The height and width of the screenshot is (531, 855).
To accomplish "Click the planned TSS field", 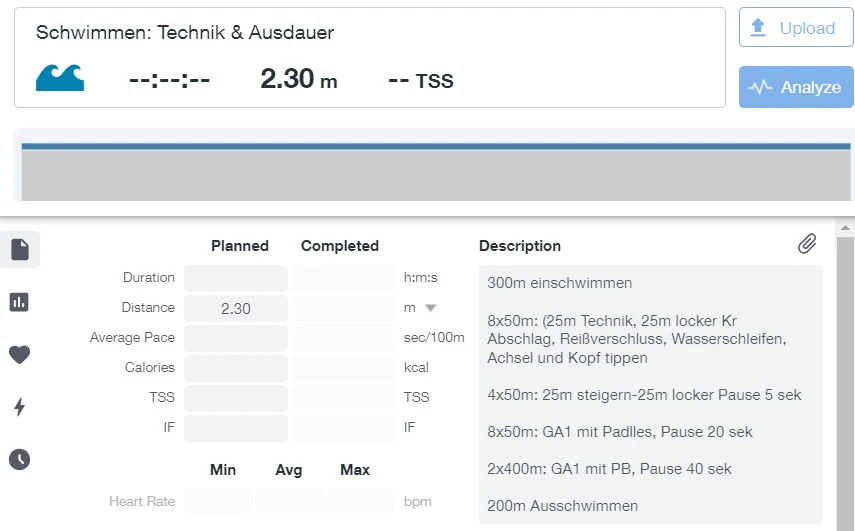I will click(236, 399).
